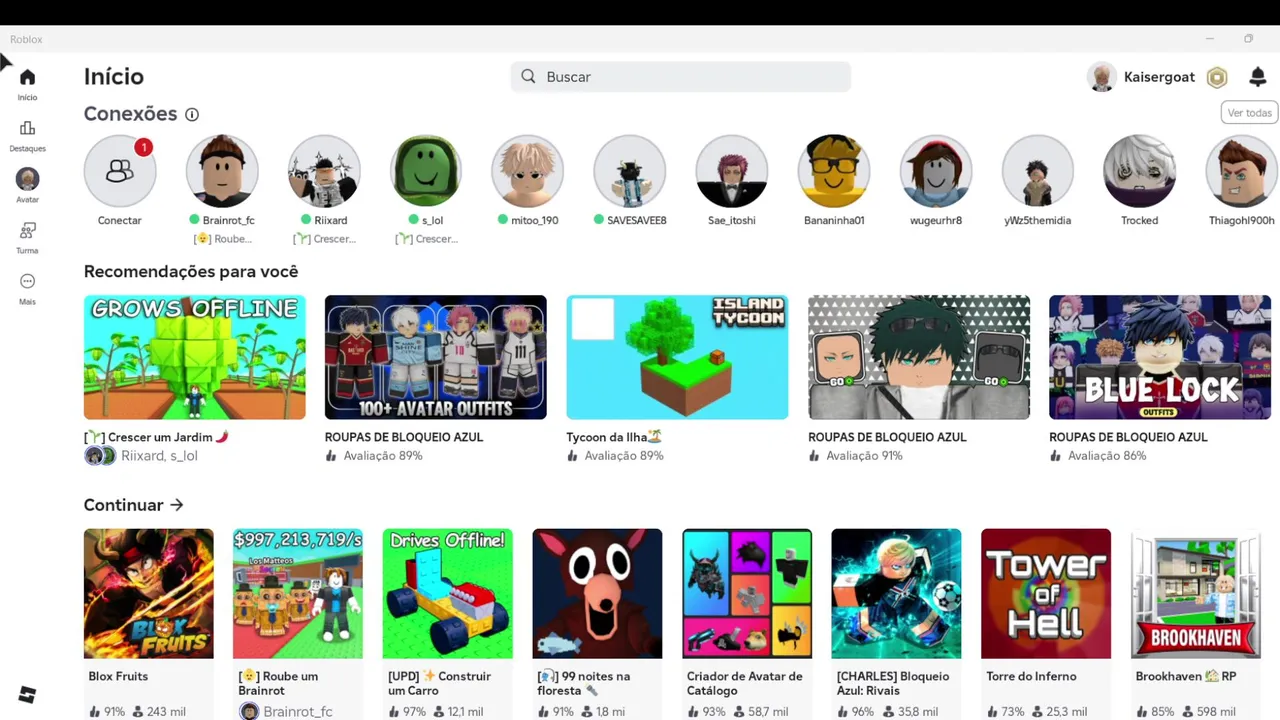Open Riixard's avatar in connections
Image resolution: width=1280 pixels, height=720 pixels.
tap(324, 171)
